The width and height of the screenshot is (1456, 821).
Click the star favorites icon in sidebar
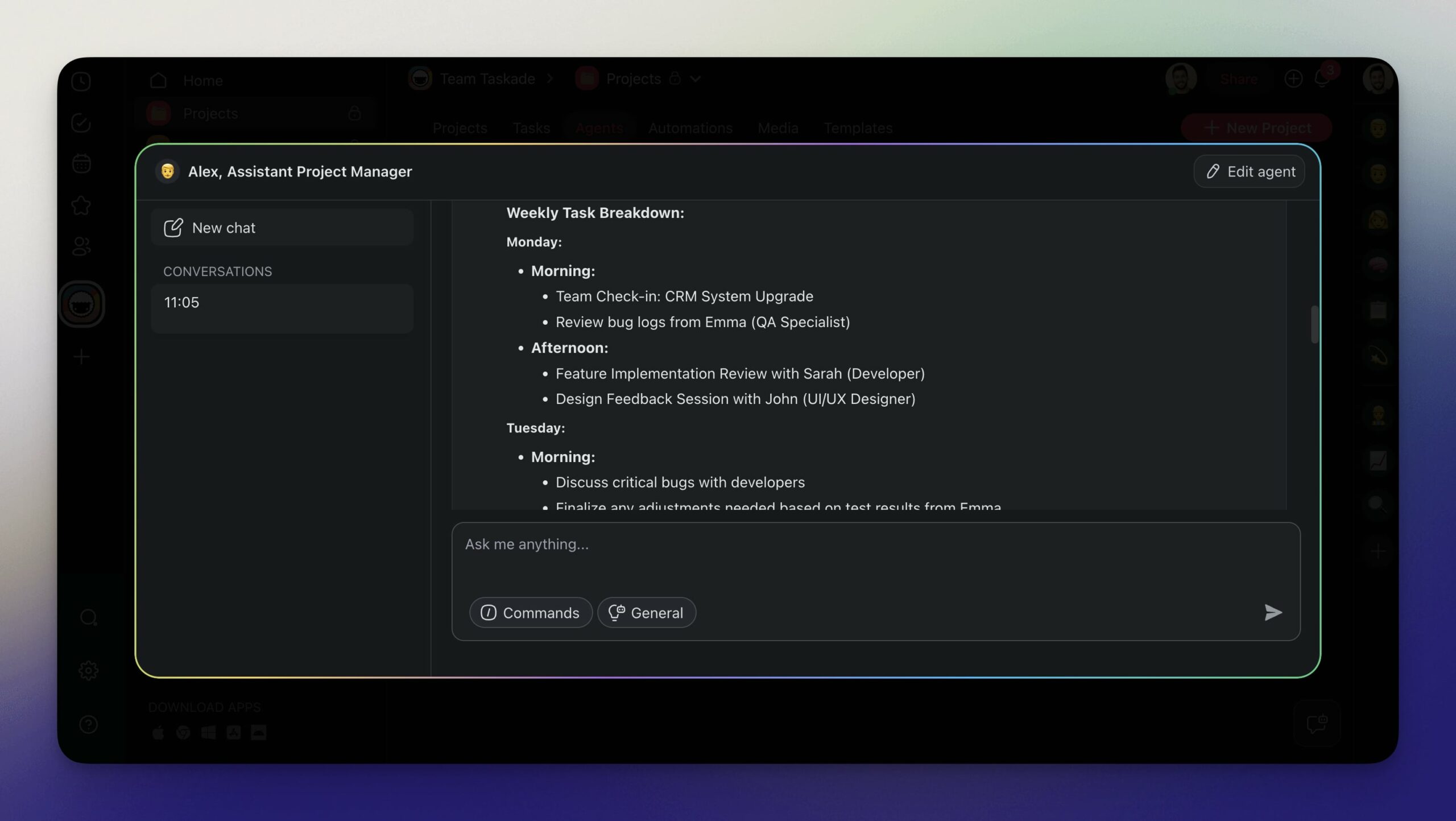81,205
